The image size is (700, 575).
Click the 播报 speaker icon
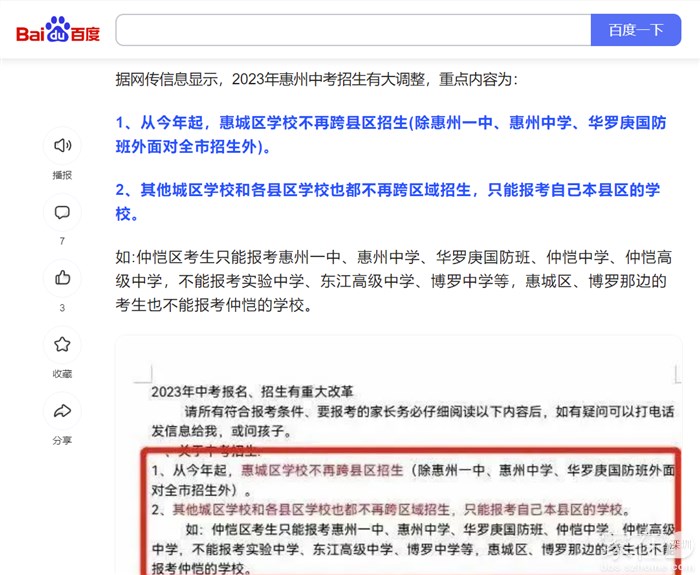point(62,146)
